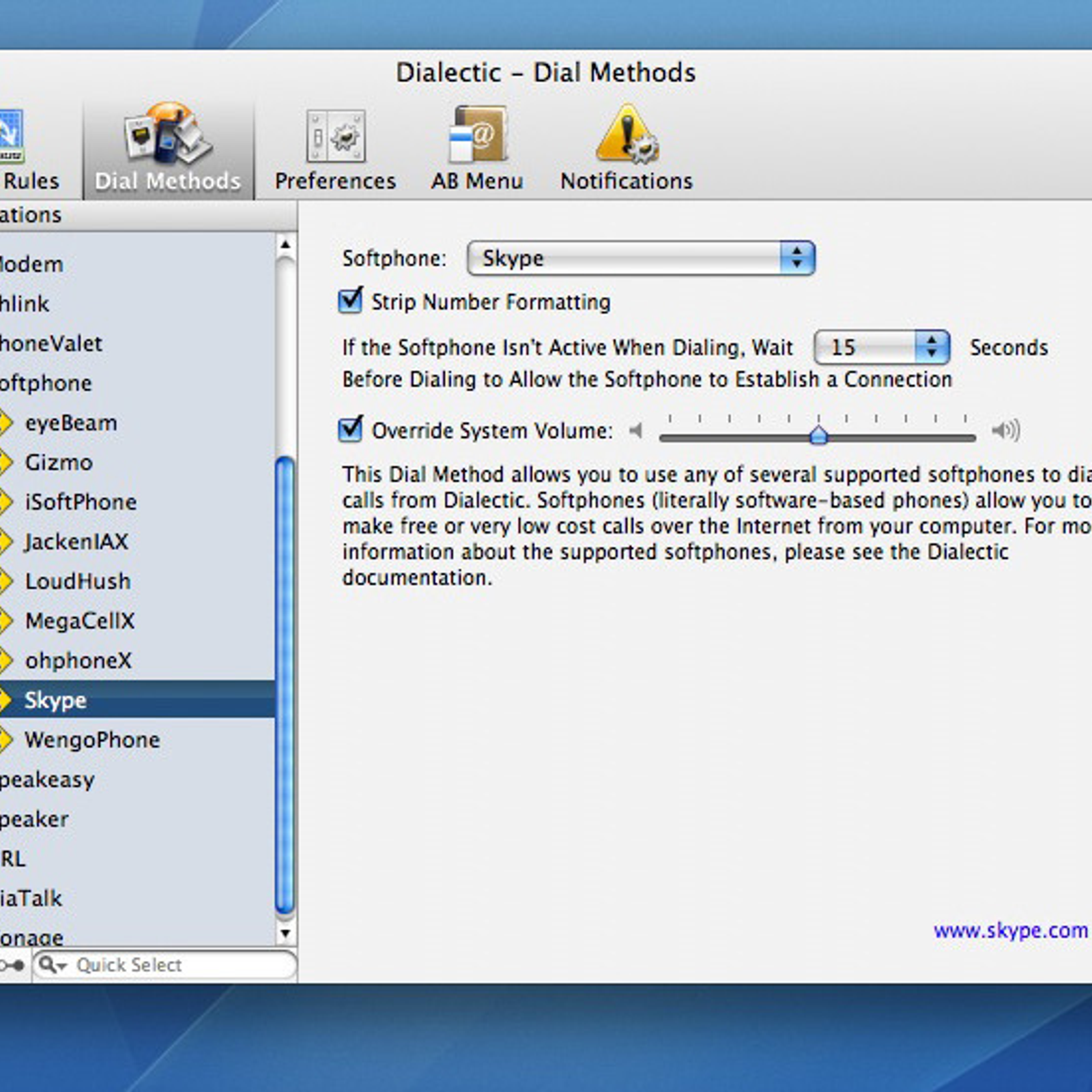Screen dimensions: 1092x1092
Task: Click the sidebar scroll down arrow
Action: click(285, 933)
